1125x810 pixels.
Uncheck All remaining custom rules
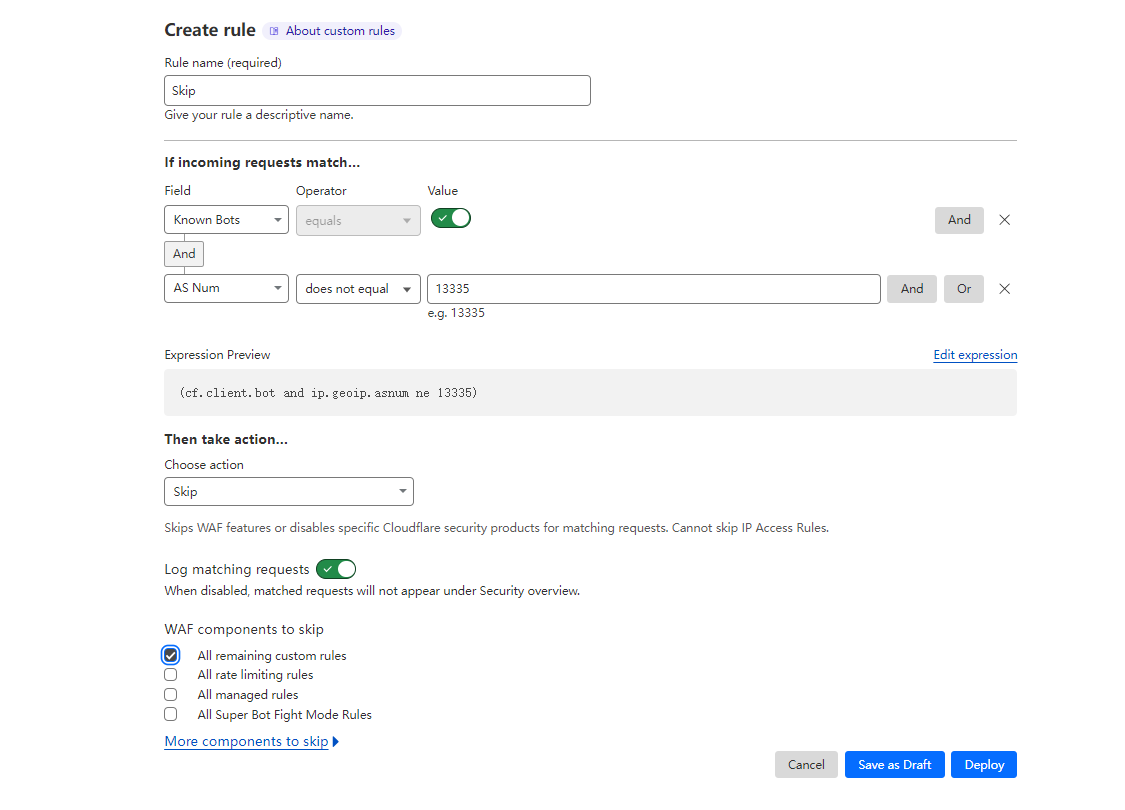pos(171,655)
